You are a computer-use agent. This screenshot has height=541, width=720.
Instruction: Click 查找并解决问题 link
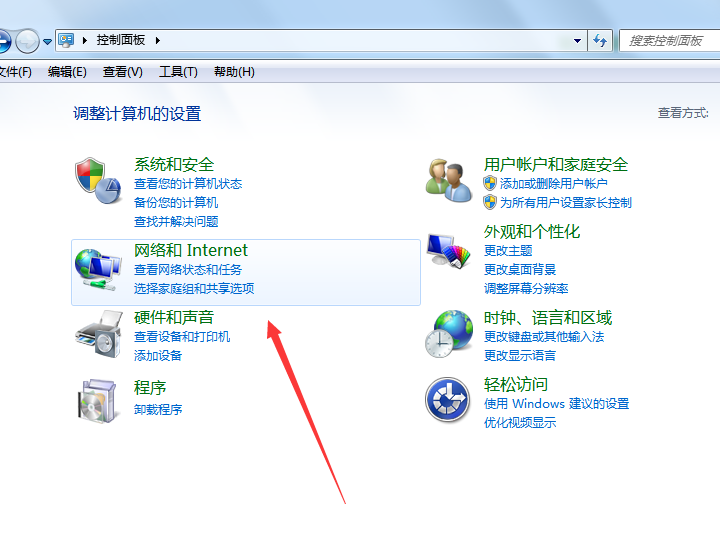tap(176, 222)
